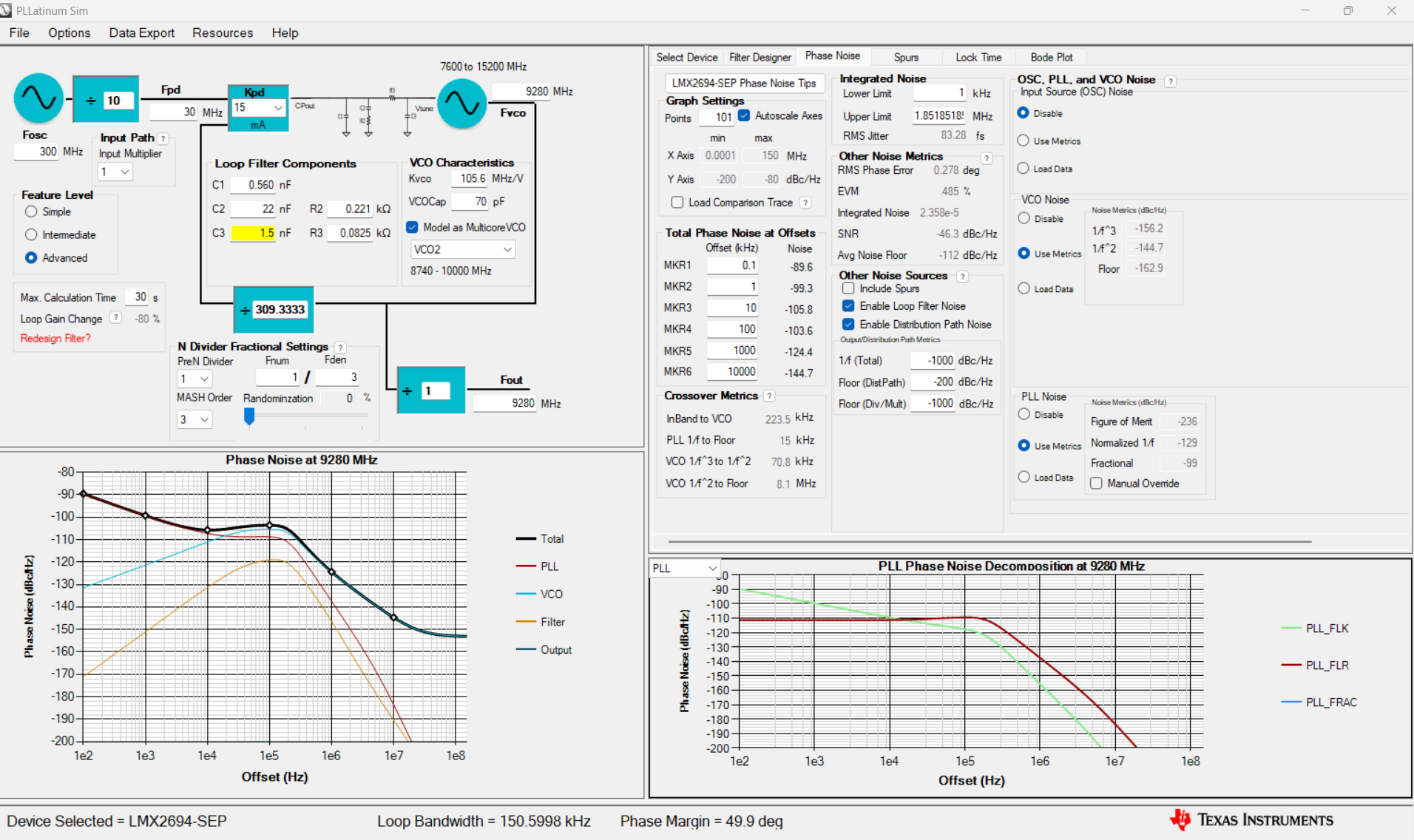Open the PreN Divider dropdown
This screenshot has height=840, width=1414.
(194, 379)
